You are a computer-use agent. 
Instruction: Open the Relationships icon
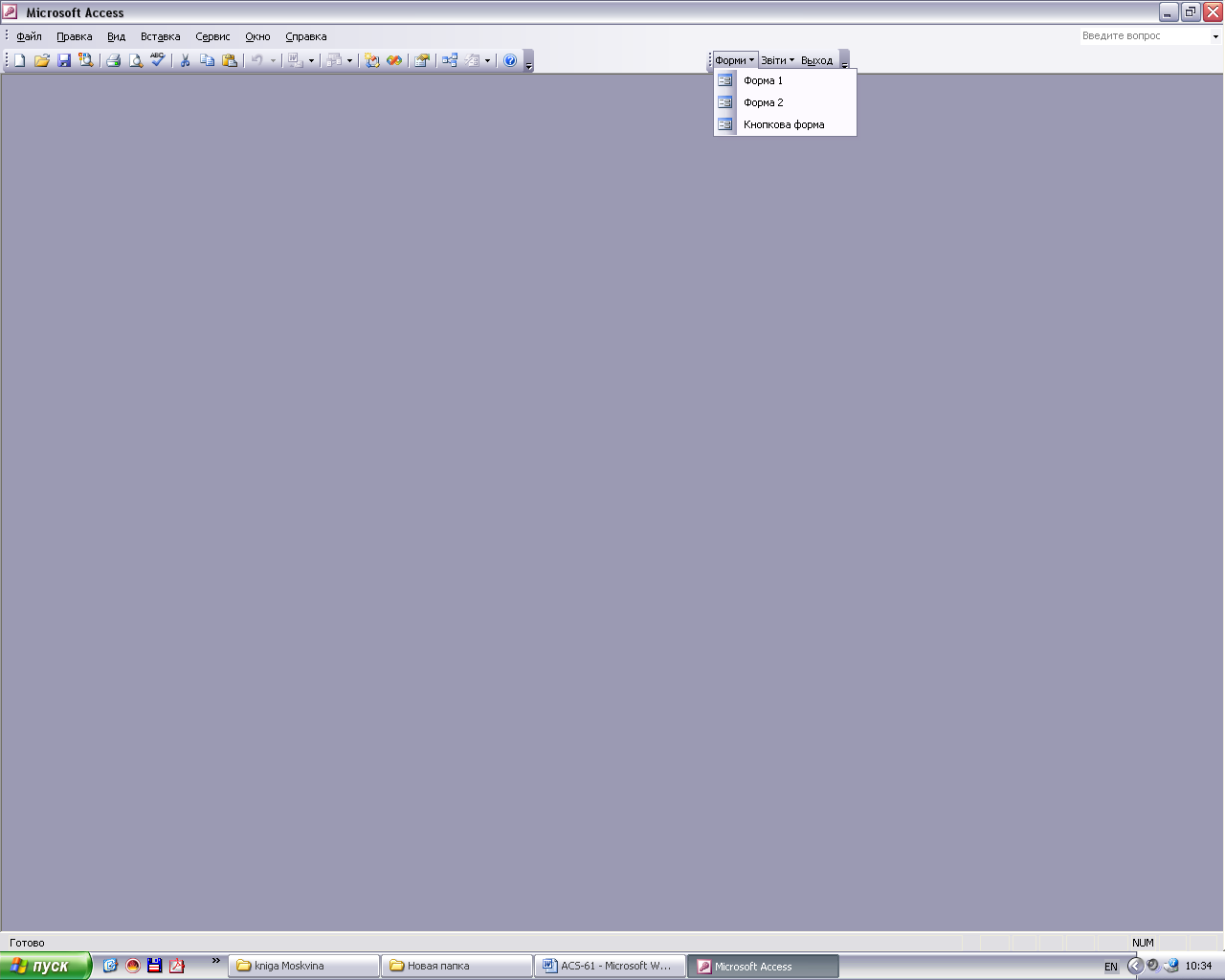pos(450,60)
